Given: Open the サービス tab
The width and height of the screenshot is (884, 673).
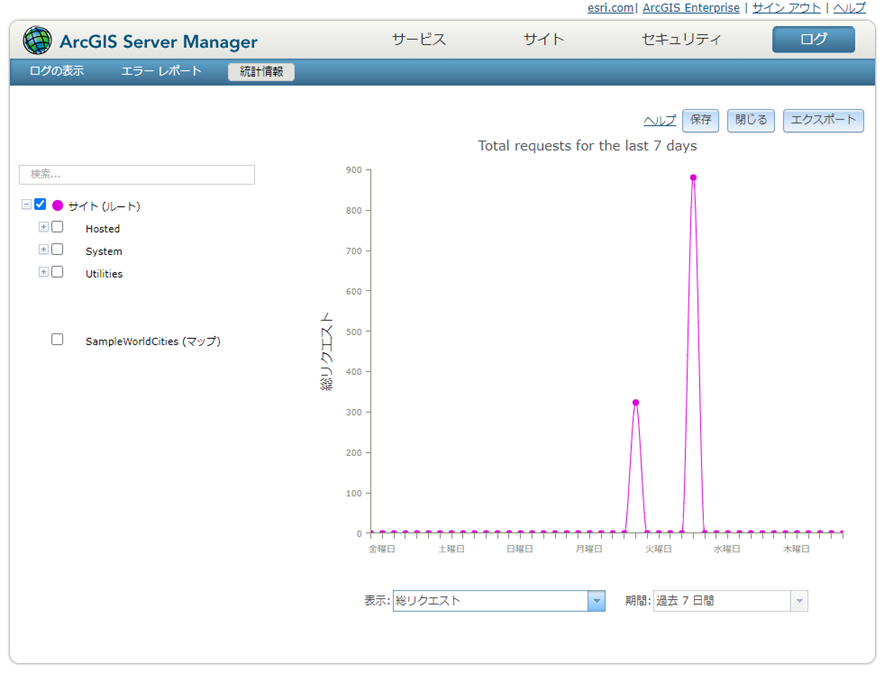Looking at the screenshot, I should point(419,39).
